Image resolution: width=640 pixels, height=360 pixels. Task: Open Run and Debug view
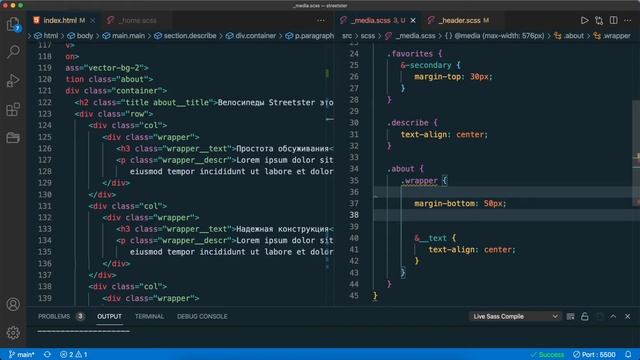(13, 80)
